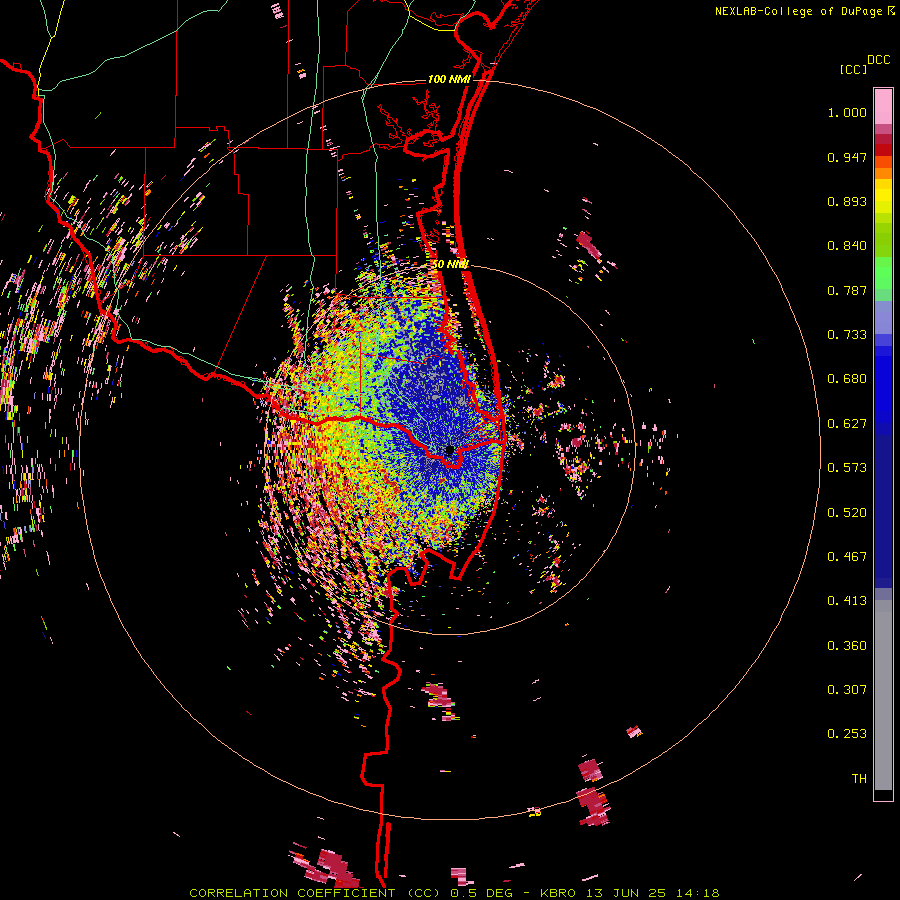
Task: Click the Correlation Coefficient KBRO caption at bottom
Action: tap(454, 893)
